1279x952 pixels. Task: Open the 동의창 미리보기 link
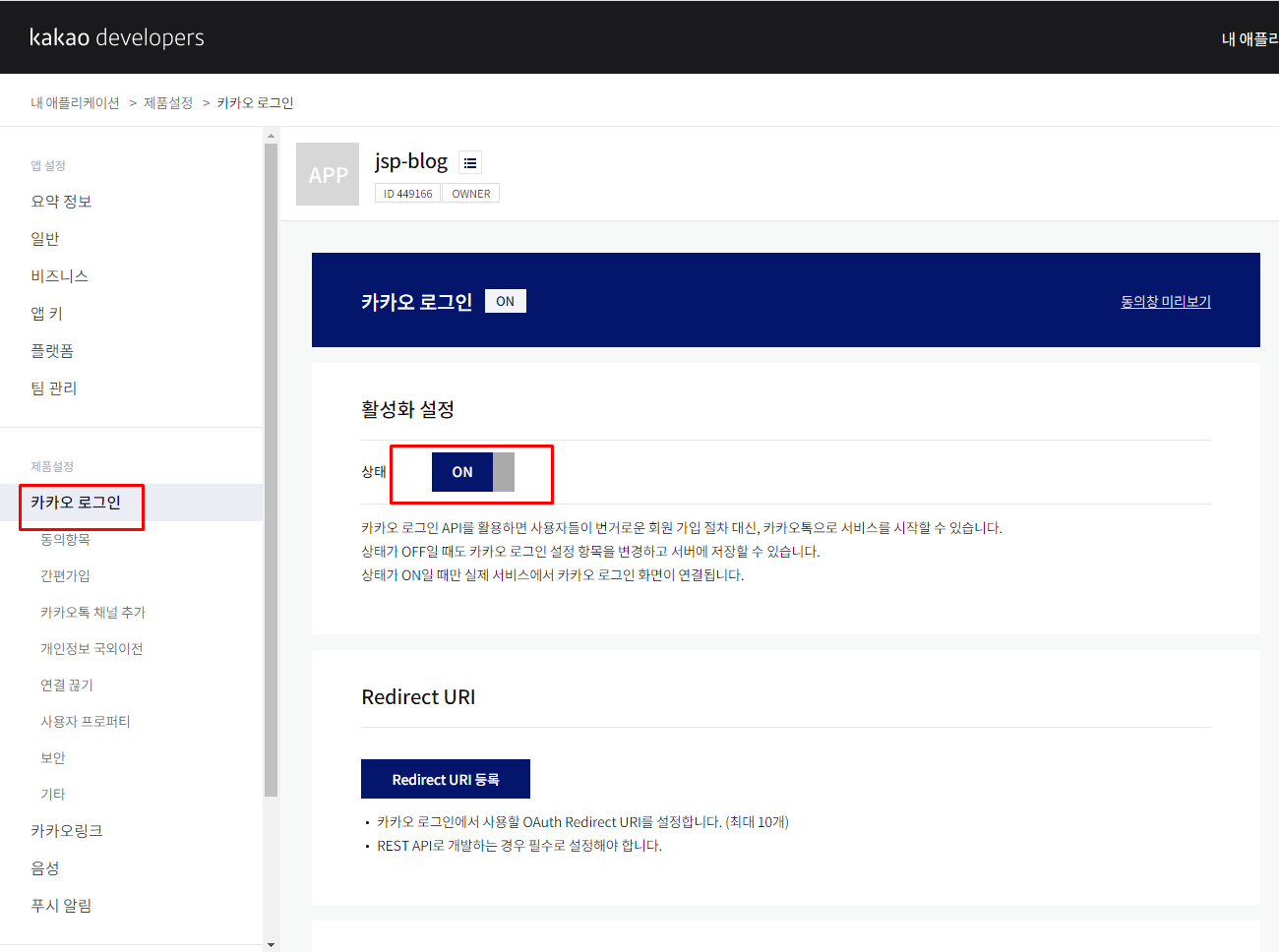[x=1166, y=302]
